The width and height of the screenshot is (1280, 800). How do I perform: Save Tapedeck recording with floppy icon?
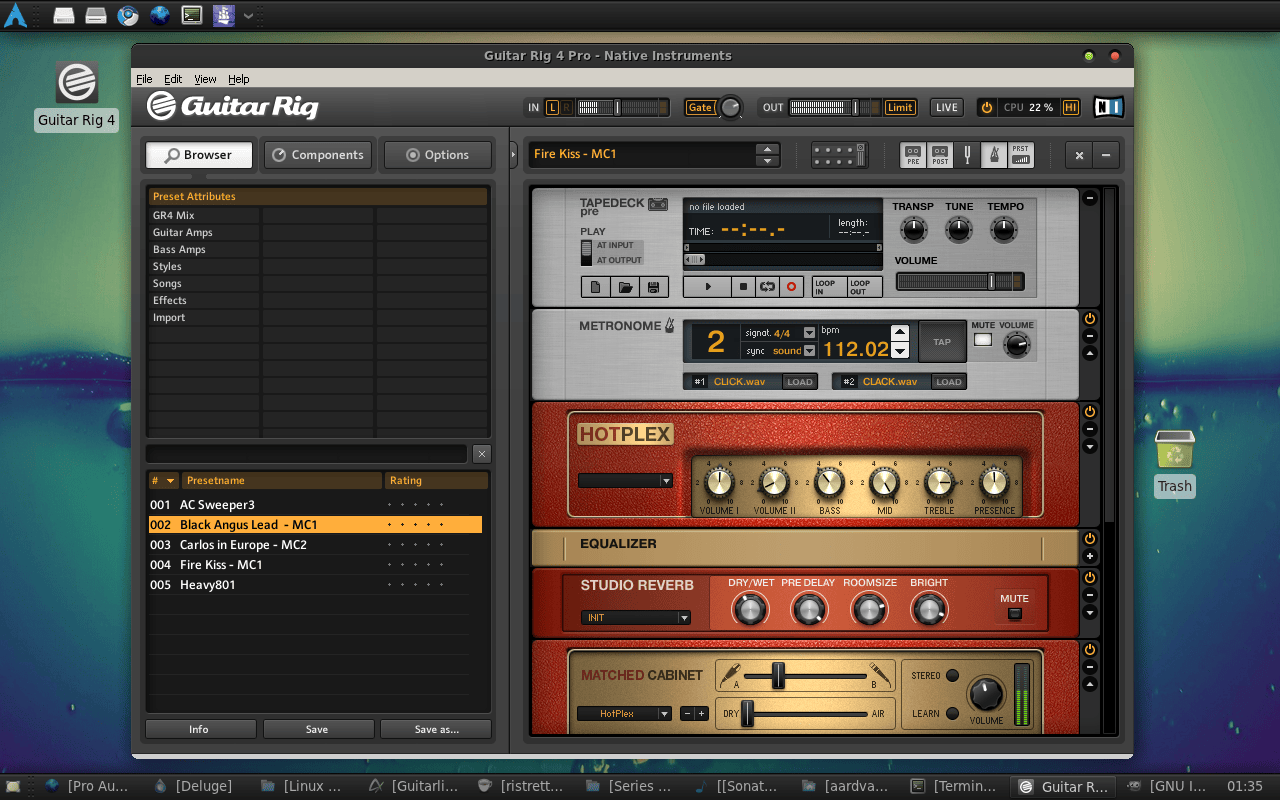(654, 287)
